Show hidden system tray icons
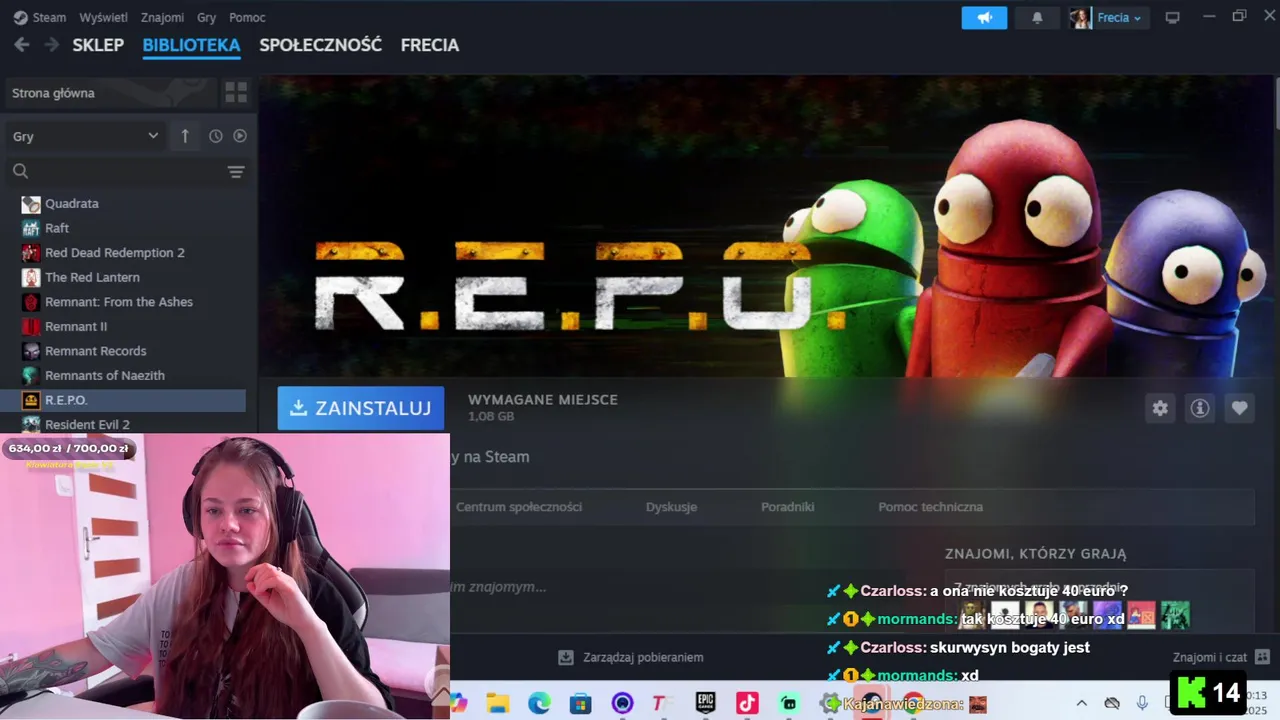The height and width of the screenshot is (720, 1280). click(1081, 703)
